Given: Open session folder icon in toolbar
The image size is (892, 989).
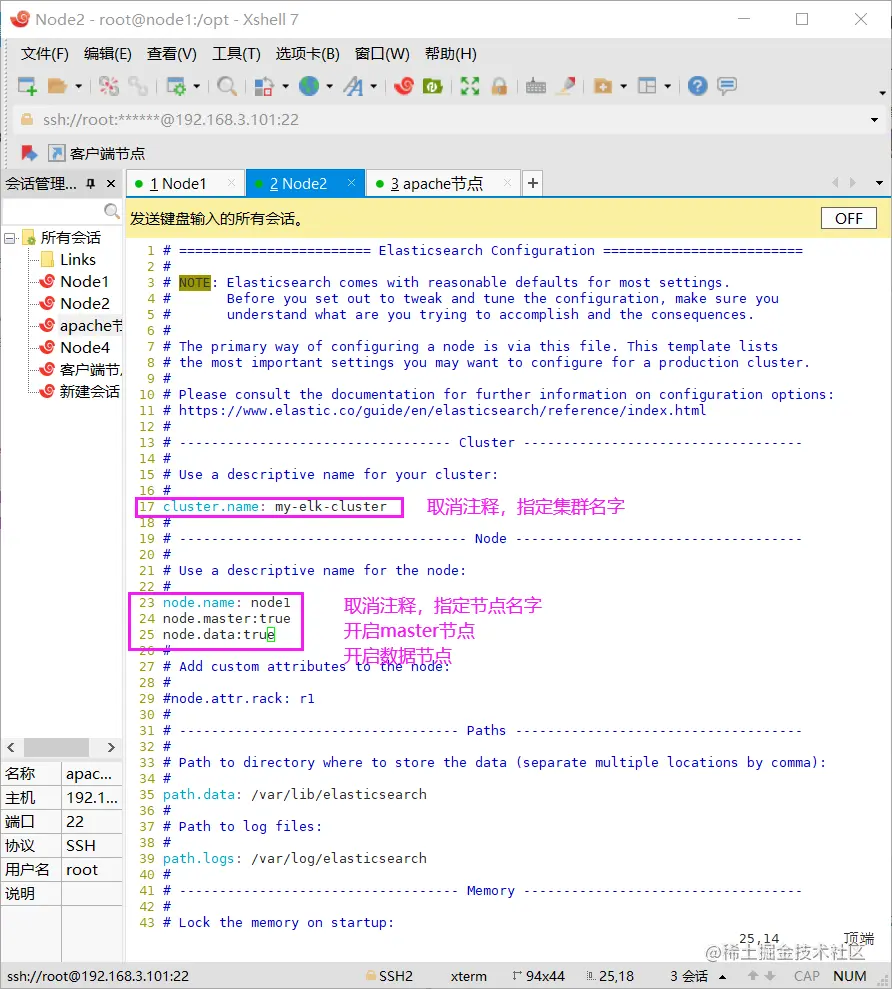Looking at the screenshot, I should (57, 86).
